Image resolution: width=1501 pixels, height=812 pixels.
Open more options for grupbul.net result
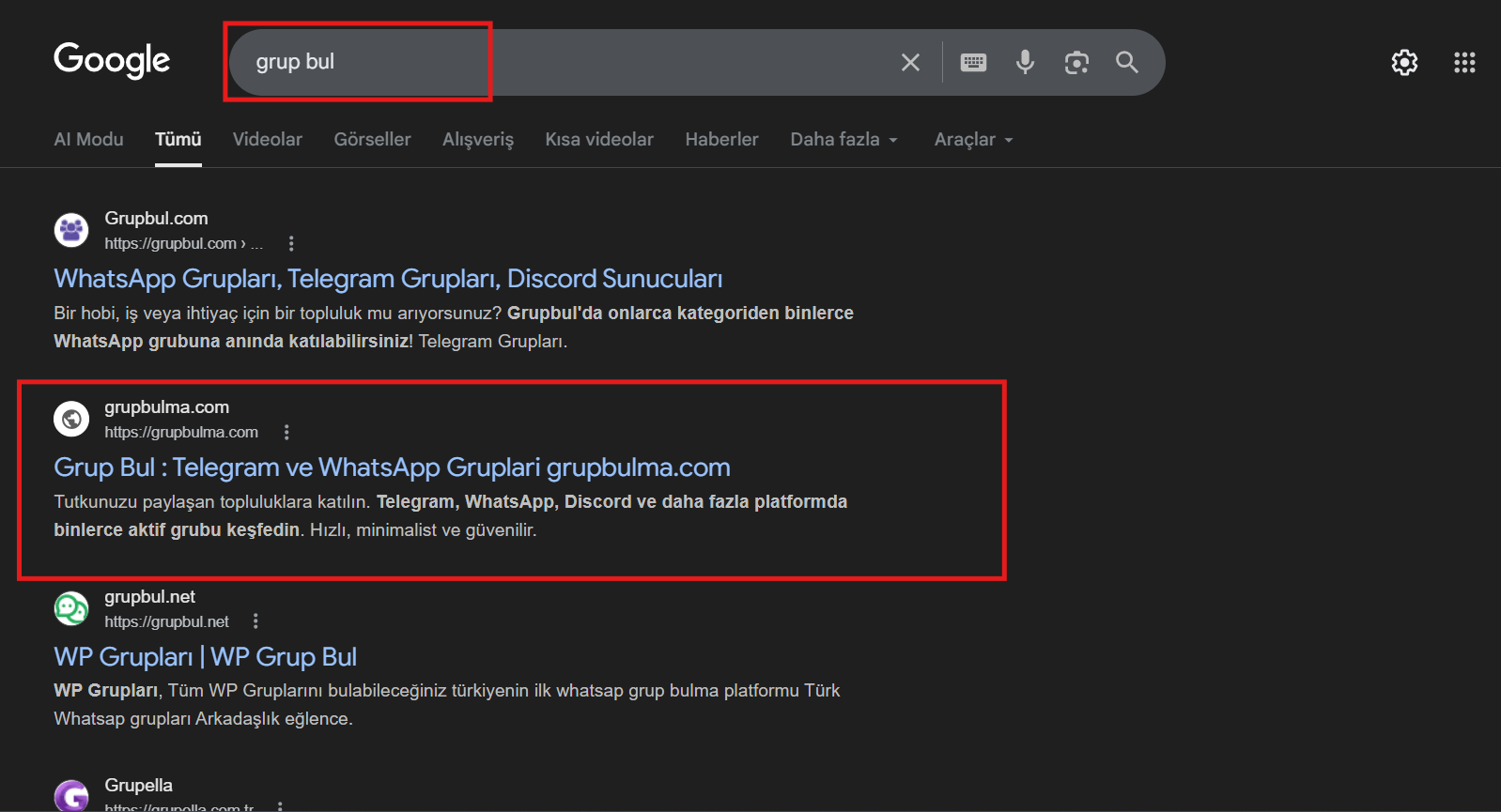point(255,621)
